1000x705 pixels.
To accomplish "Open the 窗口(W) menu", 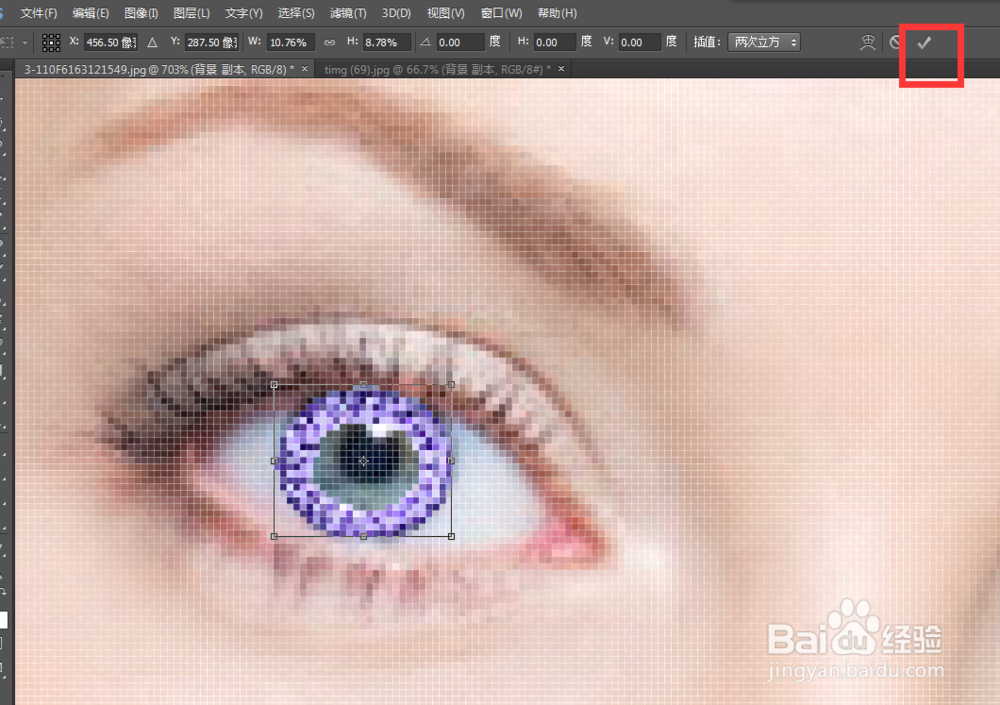I will pos(501,13).
